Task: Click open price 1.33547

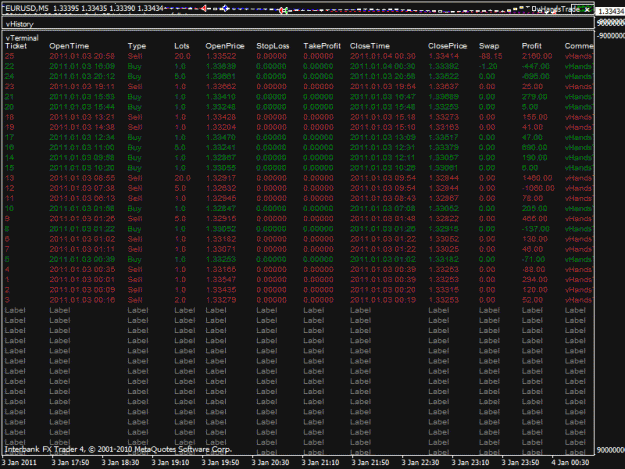Action: (x=221, y=280)
